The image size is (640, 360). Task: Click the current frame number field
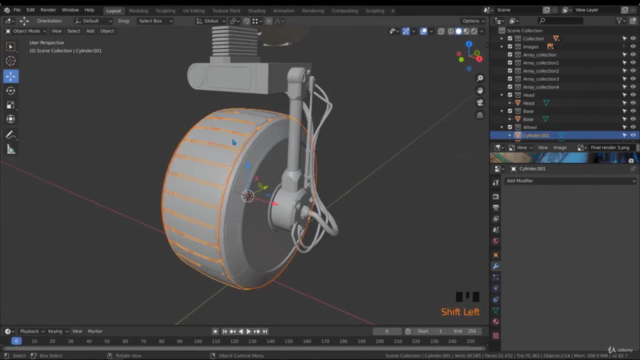coord(387,331)
